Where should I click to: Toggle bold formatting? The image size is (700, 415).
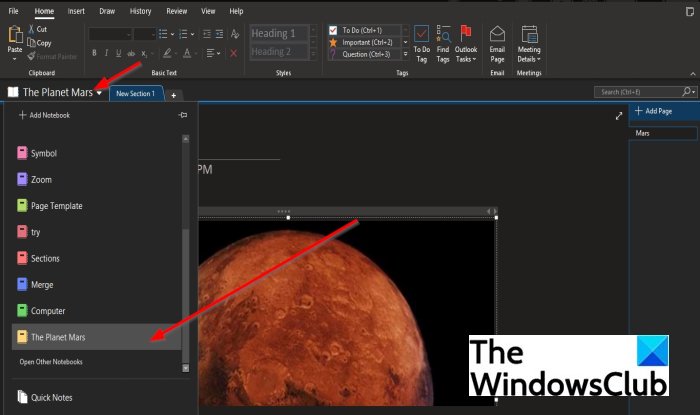pos(94,54)
